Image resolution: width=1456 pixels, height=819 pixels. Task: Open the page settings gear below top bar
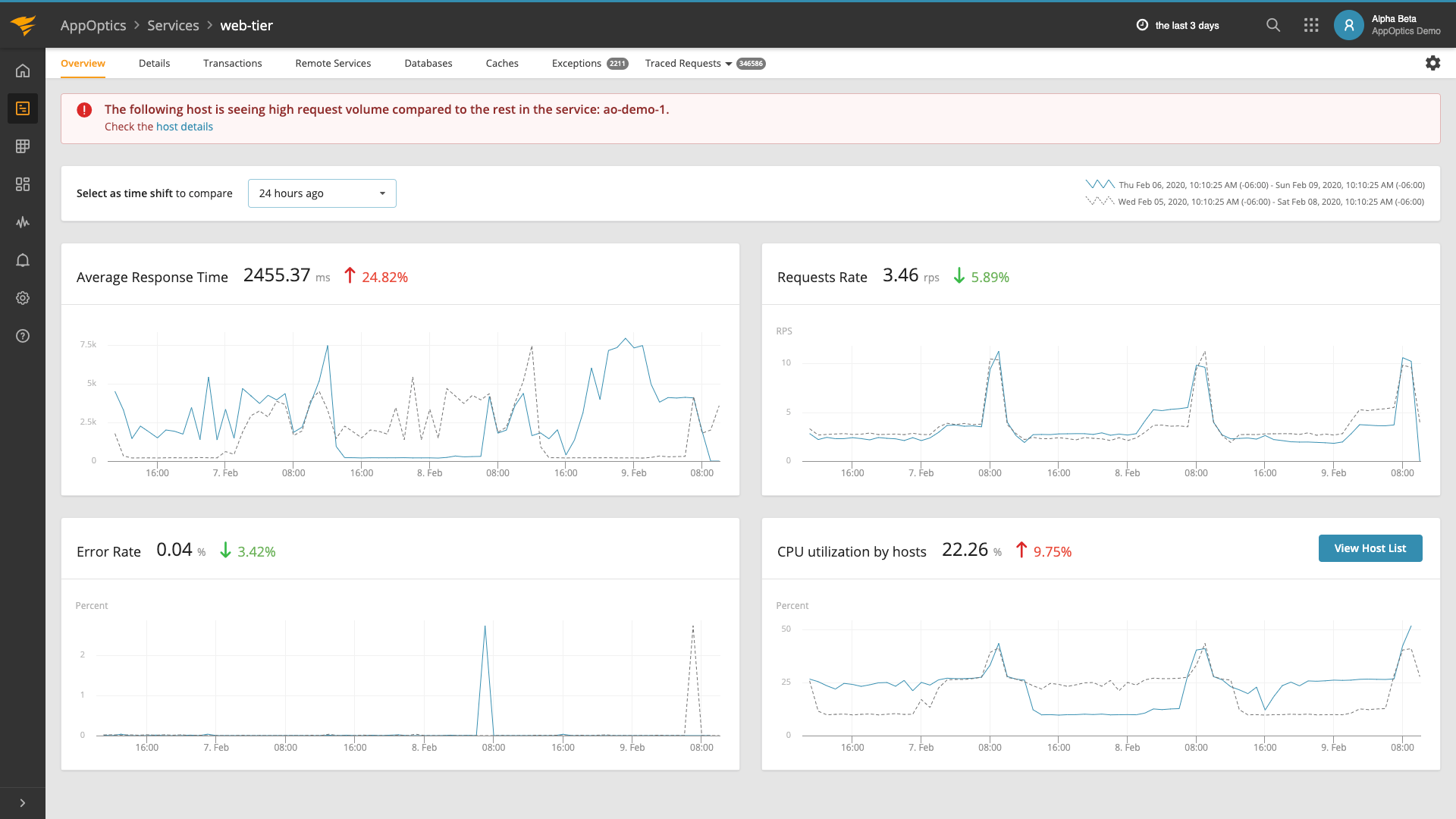tap(1433, 63)
